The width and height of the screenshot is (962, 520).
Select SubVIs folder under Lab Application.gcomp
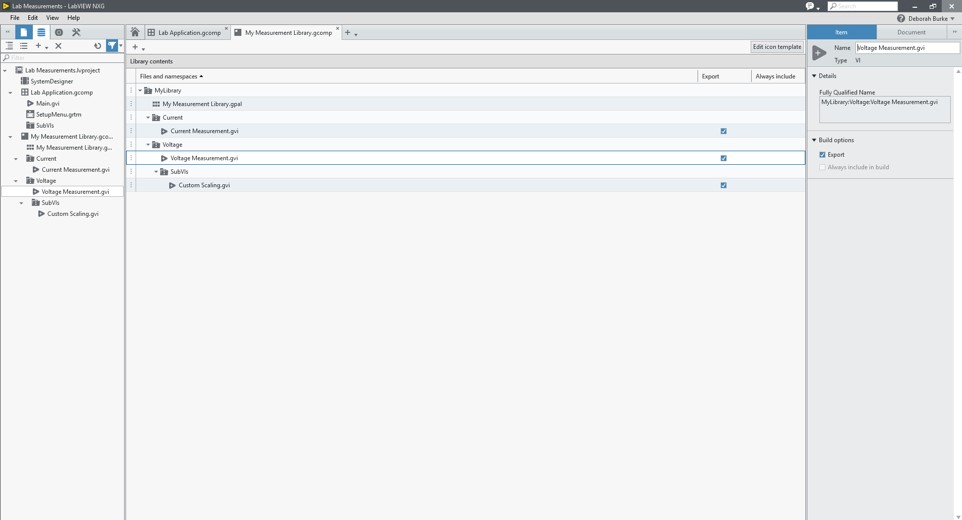(45, 125)
